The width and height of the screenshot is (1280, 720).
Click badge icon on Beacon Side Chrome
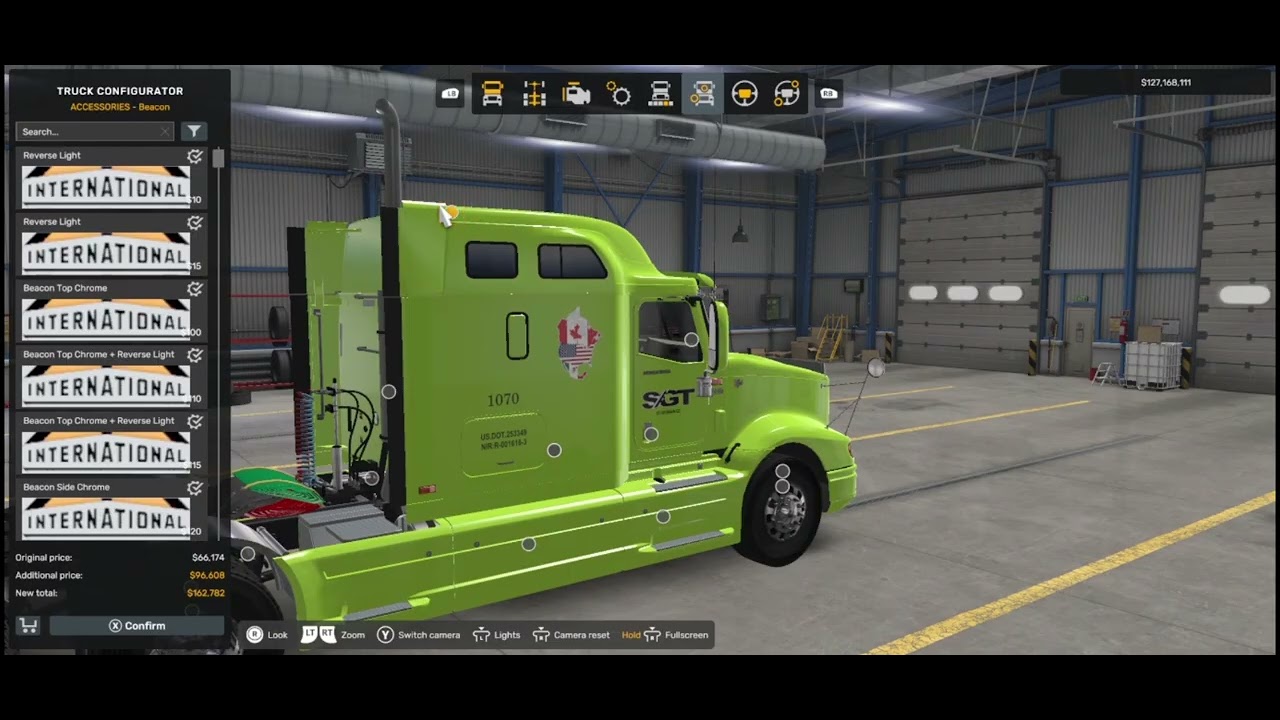[x=195, y=488]
